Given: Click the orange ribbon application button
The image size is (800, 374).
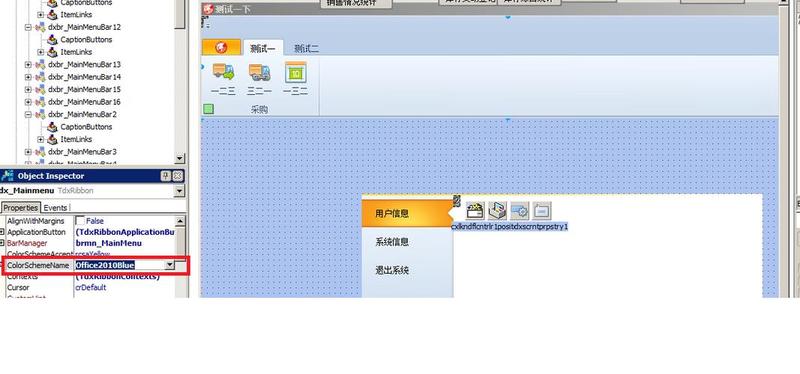Looking at the screenshot, I should coord(221,47).
